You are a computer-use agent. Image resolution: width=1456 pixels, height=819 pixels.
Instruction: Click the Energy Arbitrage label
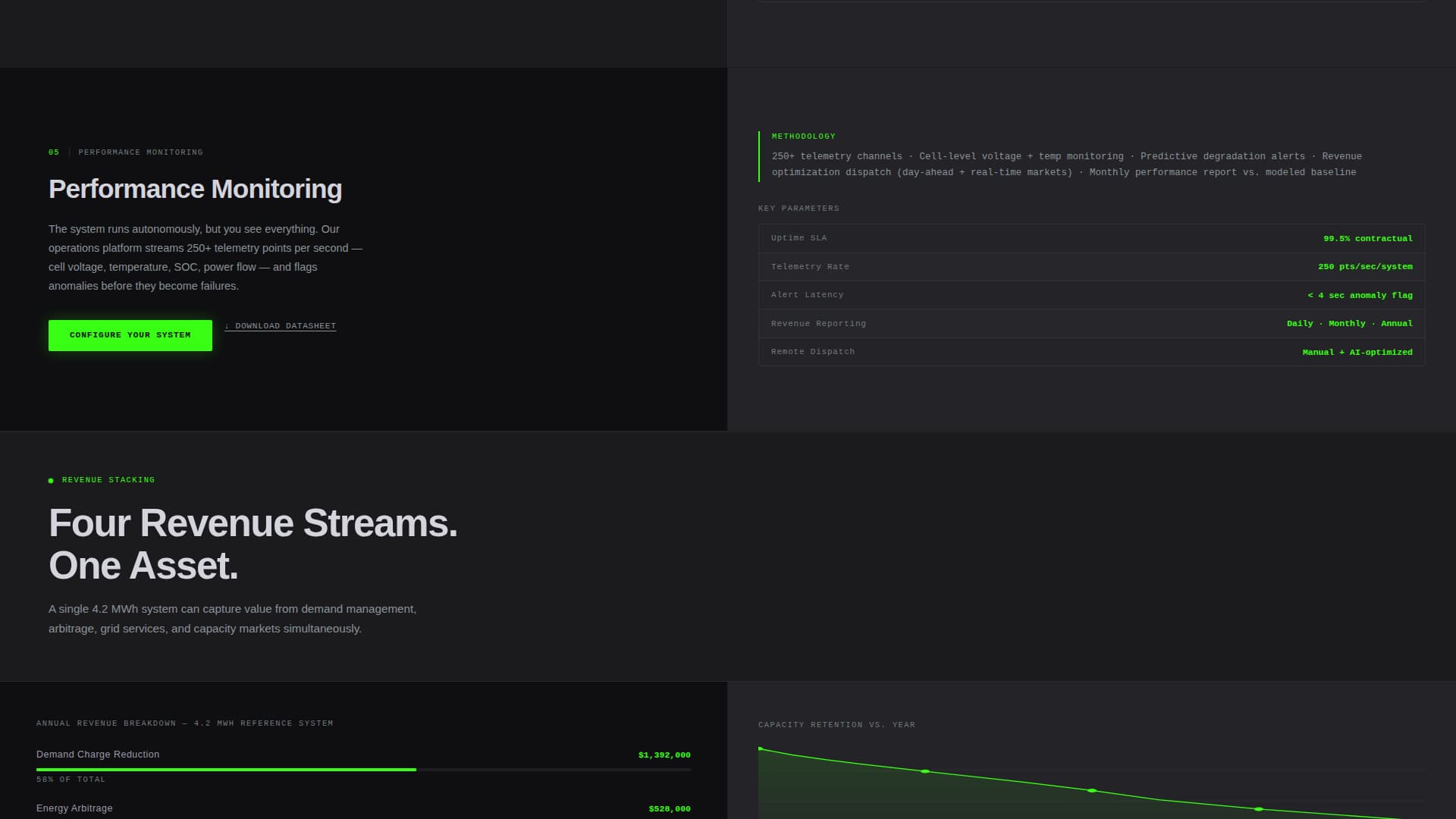[x=74, y=808]
